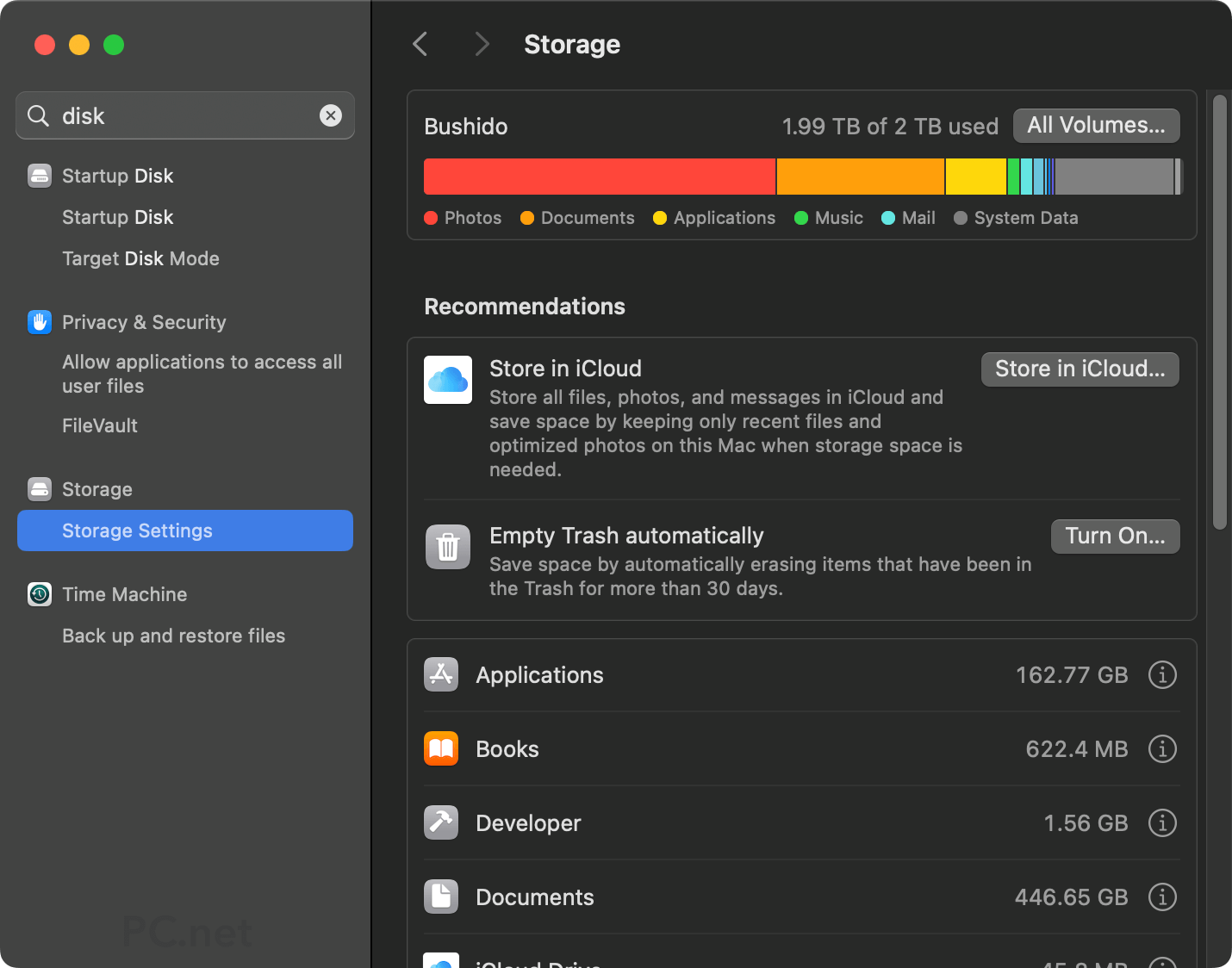Click the orange Documents legend dot
The image size is (1232, 968).
tap(528, 218)
